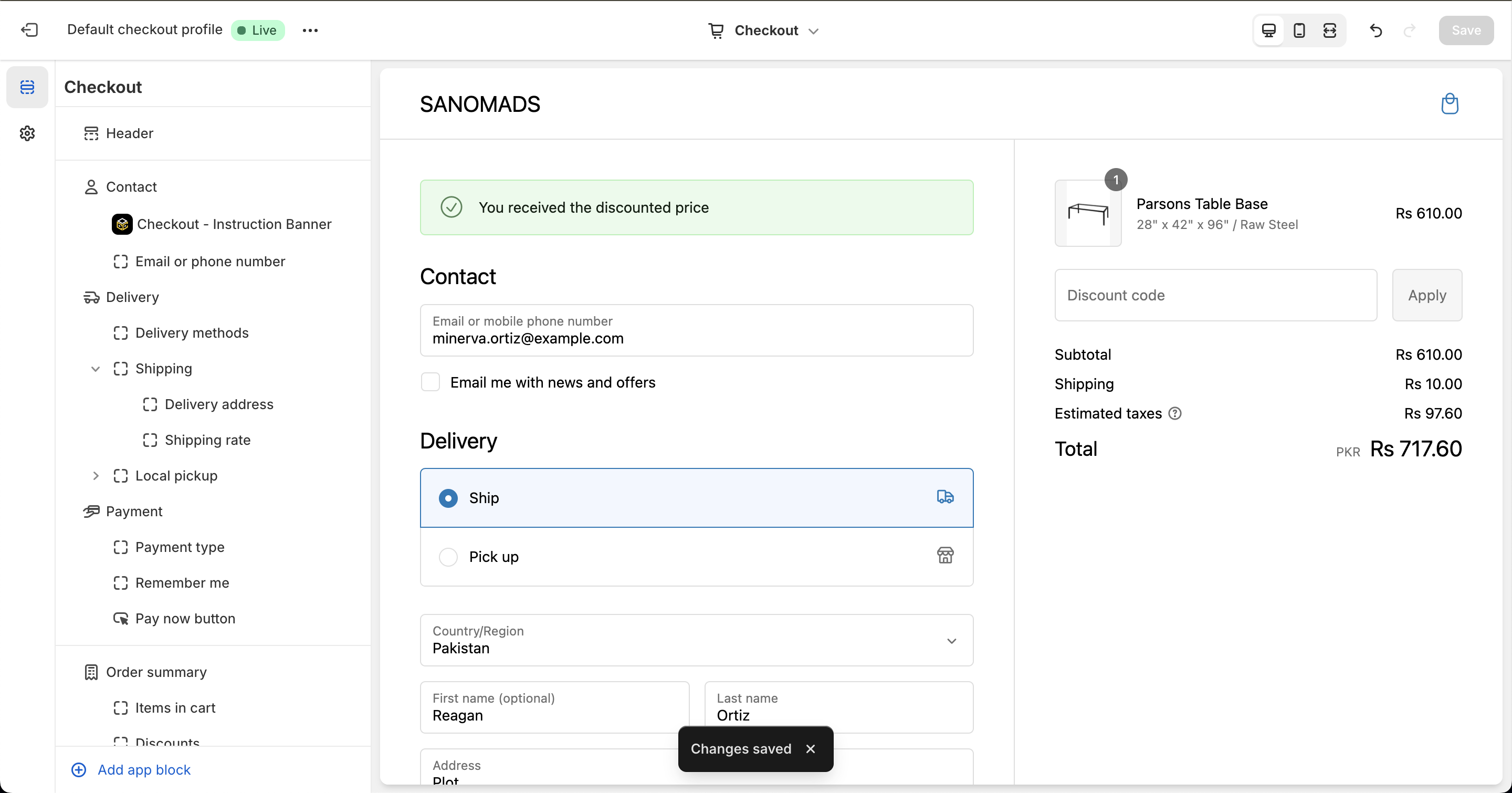Click the Header section icon
This screenshot has height=793, width=1512.
click(91, 133)
